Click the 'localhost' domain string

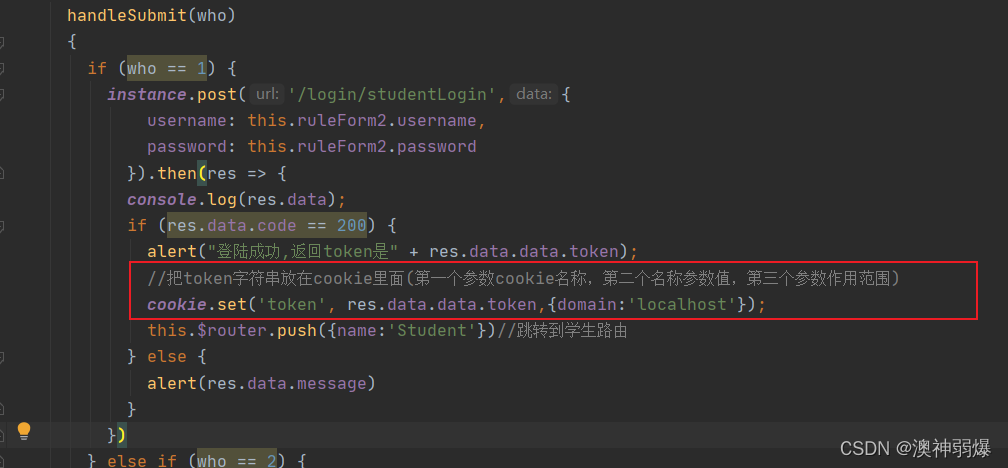tap(686, 304)
